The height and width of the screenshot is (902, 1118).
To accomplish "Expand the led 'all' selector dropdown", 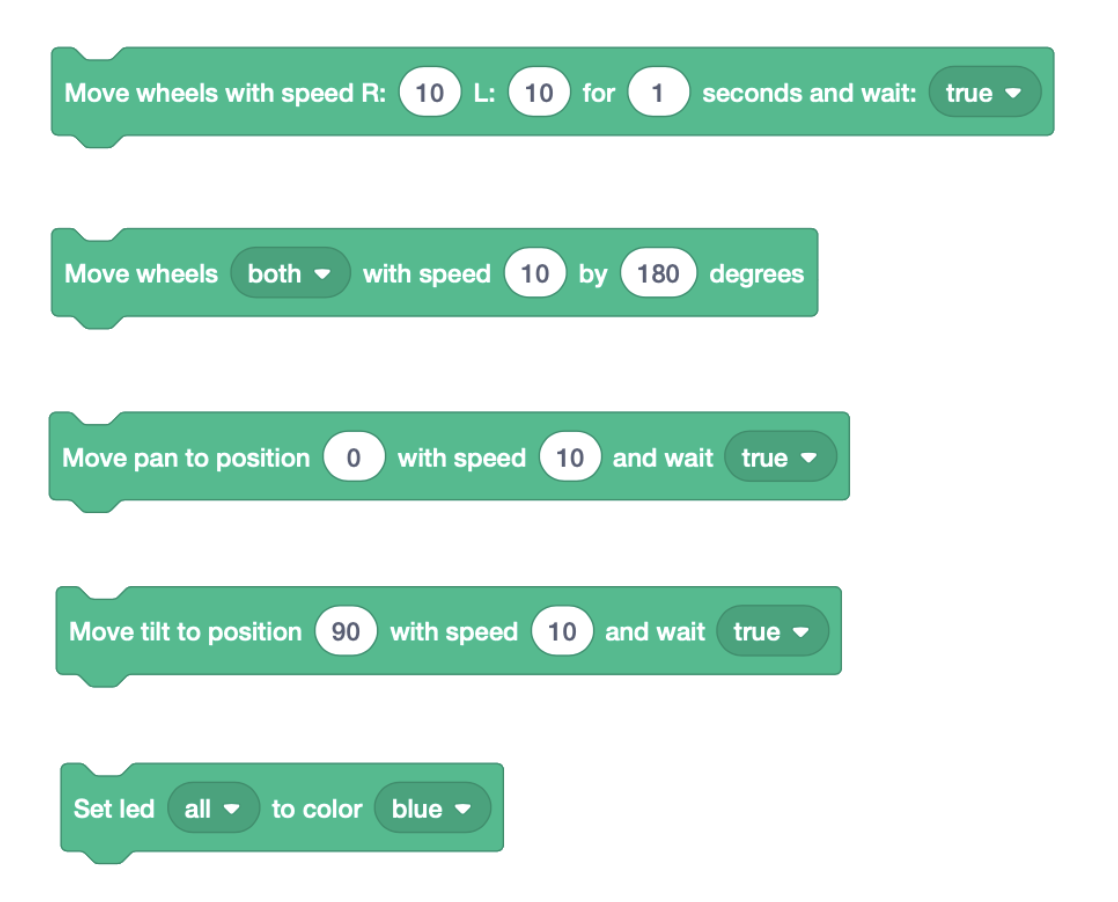I will tap(213, 809).
